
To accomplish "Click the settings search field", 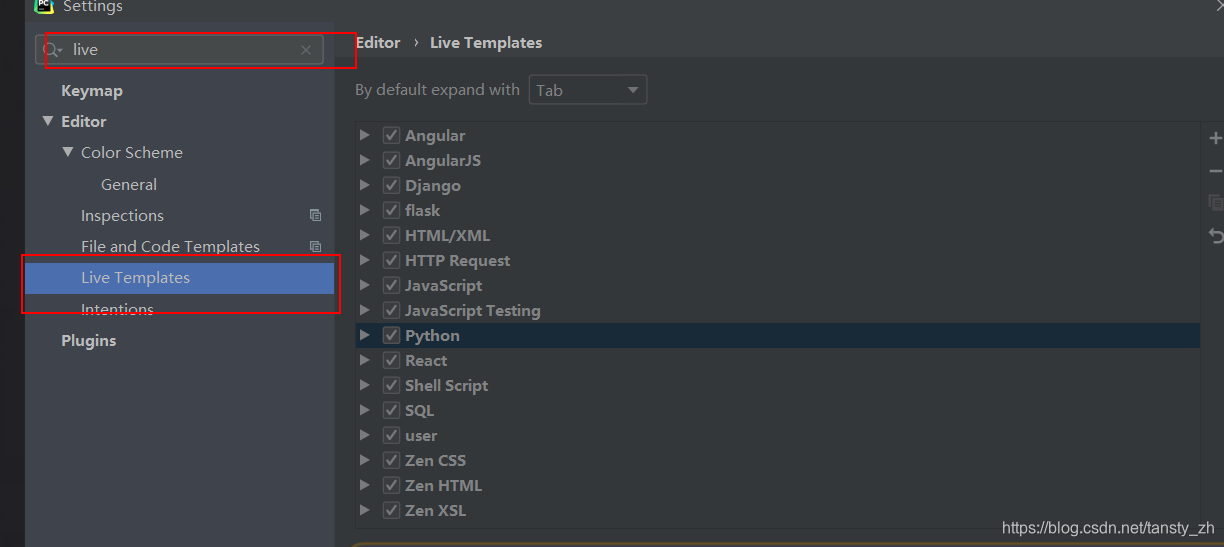I will pos(180,50).
